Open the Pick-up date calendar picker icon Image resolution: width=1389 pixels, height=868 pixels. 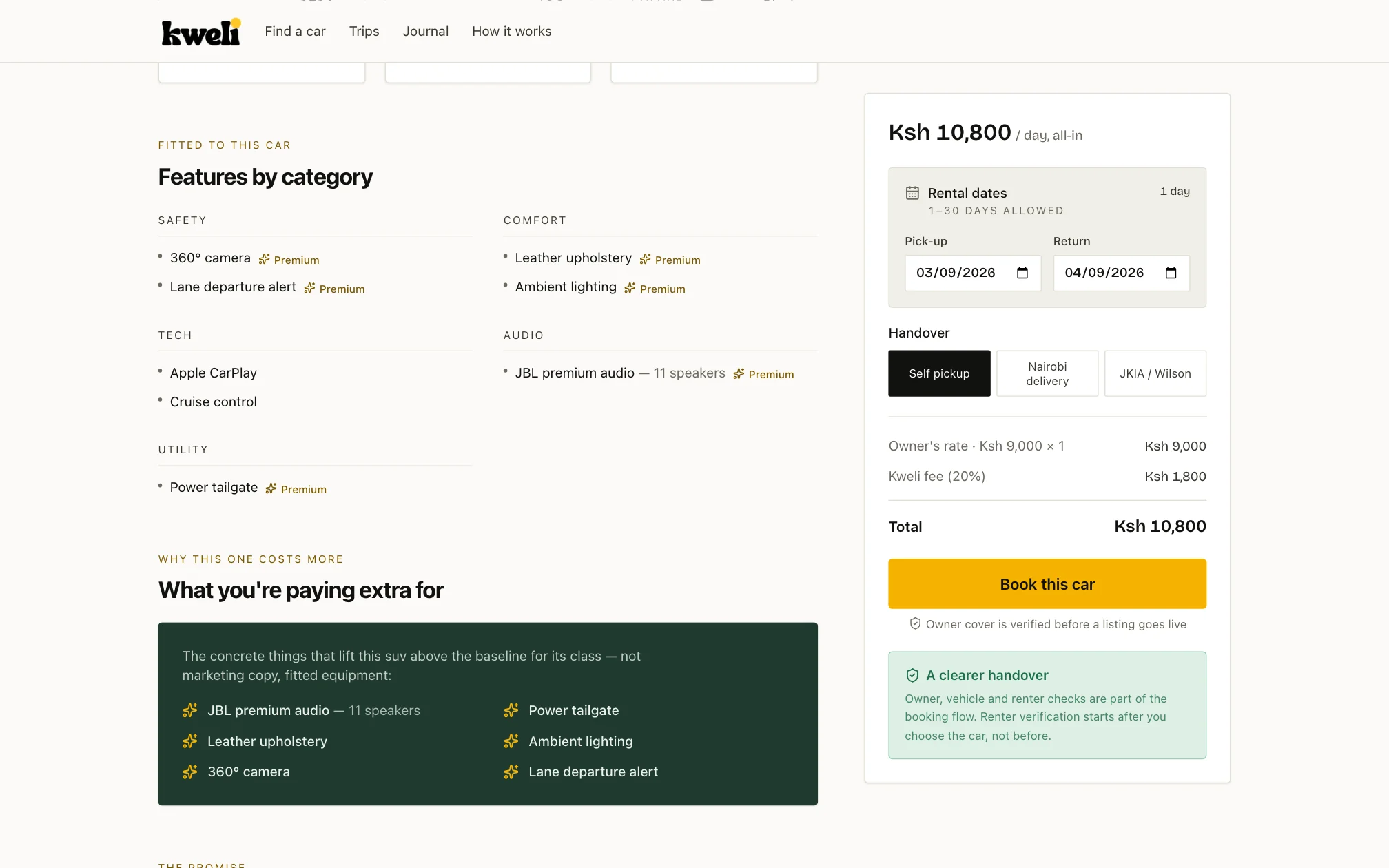coord(1022,273)
